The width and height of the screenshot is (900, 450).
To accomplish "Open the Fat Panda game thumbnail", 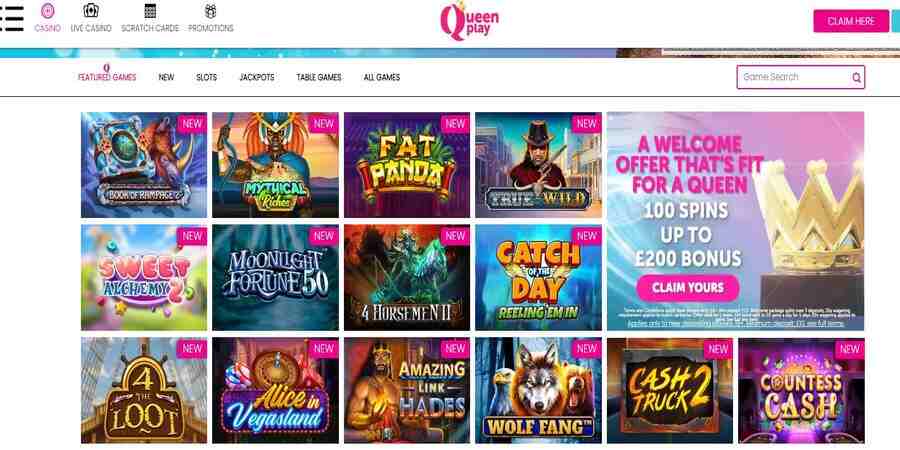I will (407, 165).
